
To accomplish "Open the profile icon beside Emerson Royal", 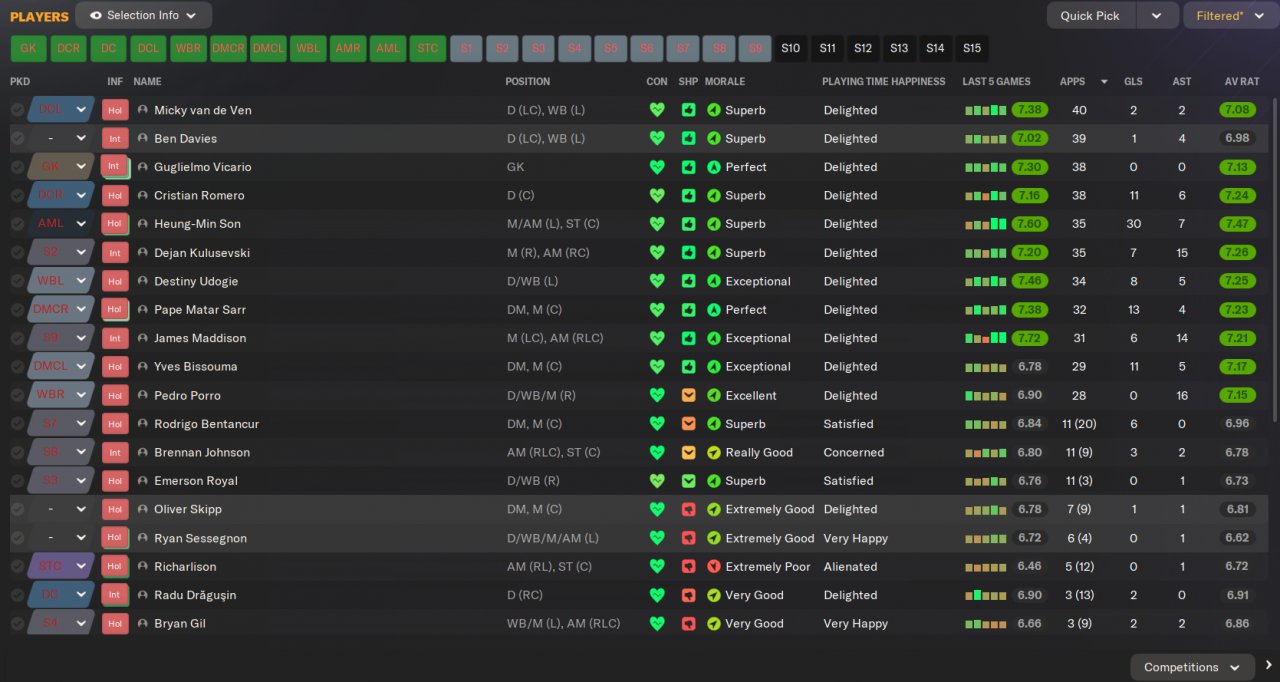I will point(143,481).
